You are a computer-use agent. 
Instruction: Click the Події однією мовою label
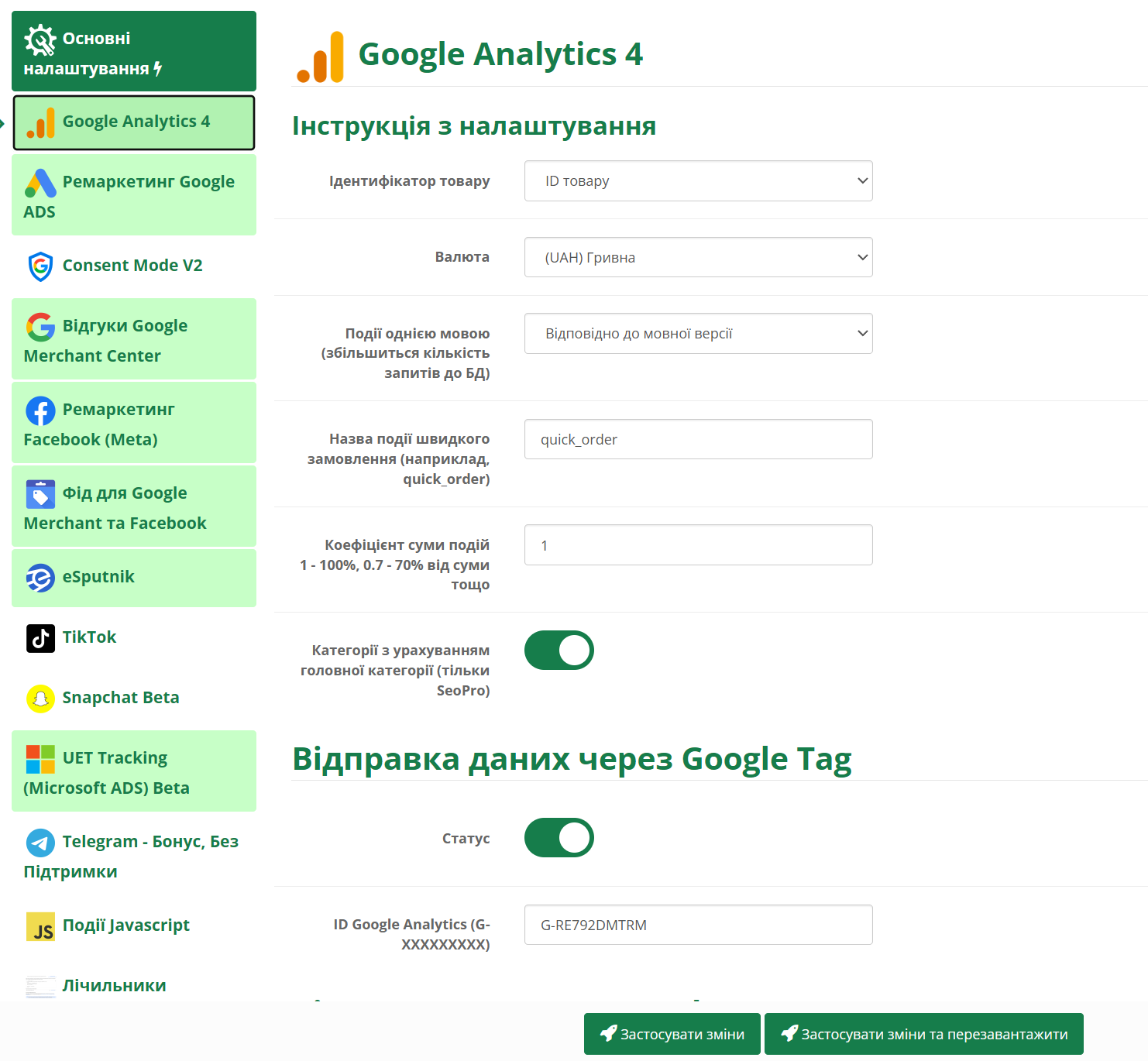406,352
